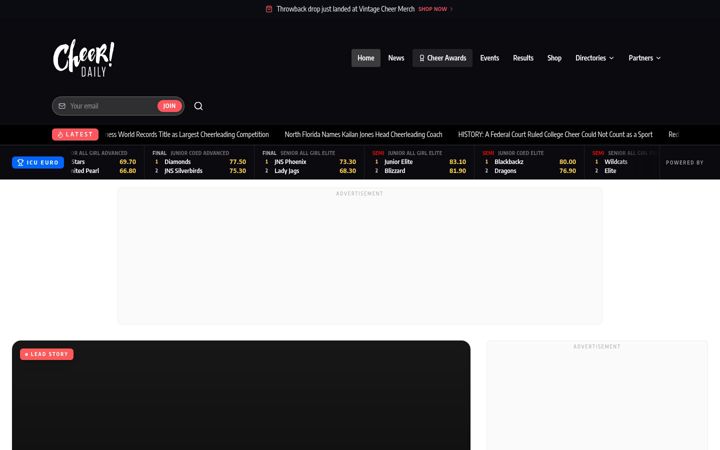Click the trophy ICU EURO badge
Viewport: 720px width, 450px height.
coord(38,162)
